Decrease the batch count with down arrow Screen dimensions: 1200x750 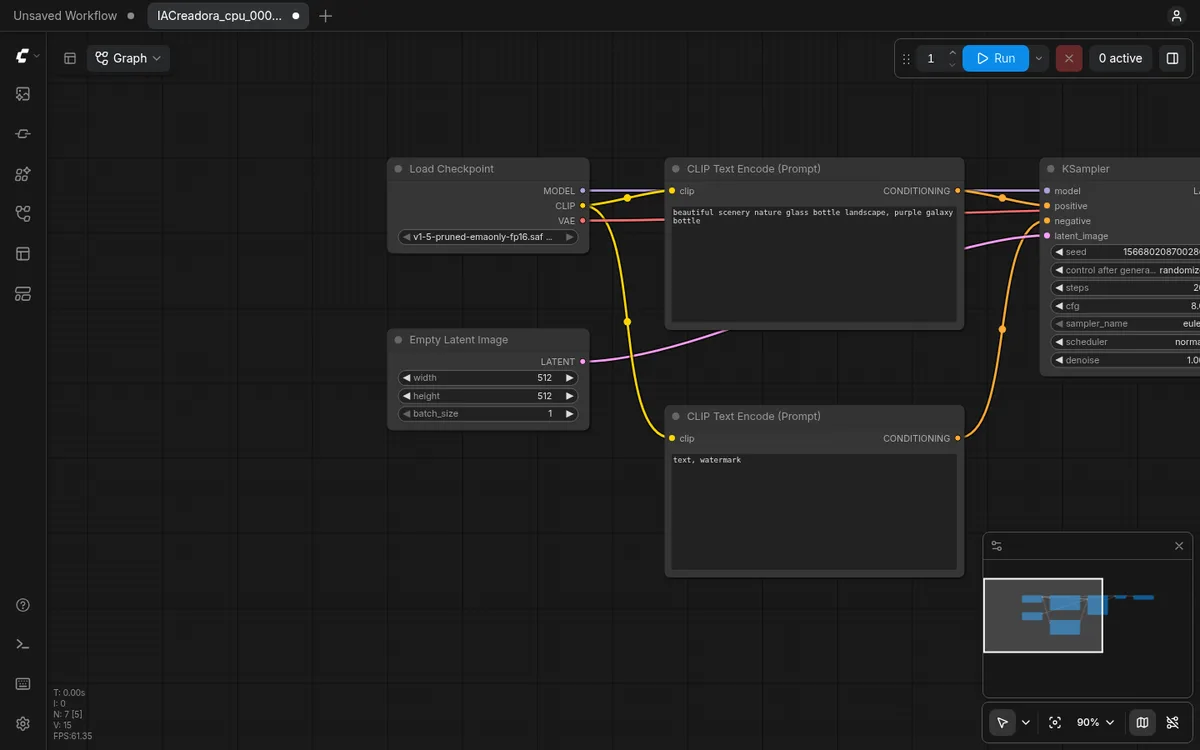point(952,64)
